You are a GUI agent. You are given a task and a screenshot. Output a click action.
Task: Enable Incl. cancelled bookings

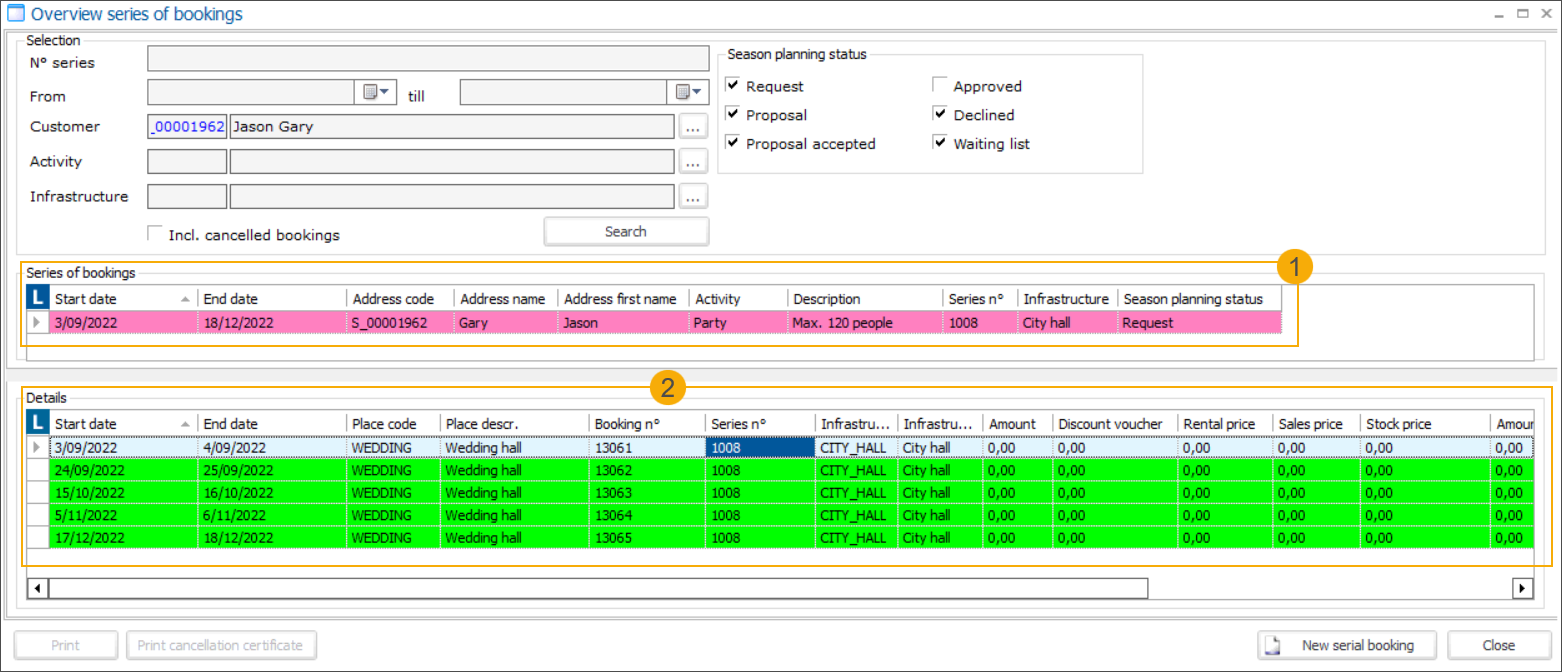[x=155, y=233]
